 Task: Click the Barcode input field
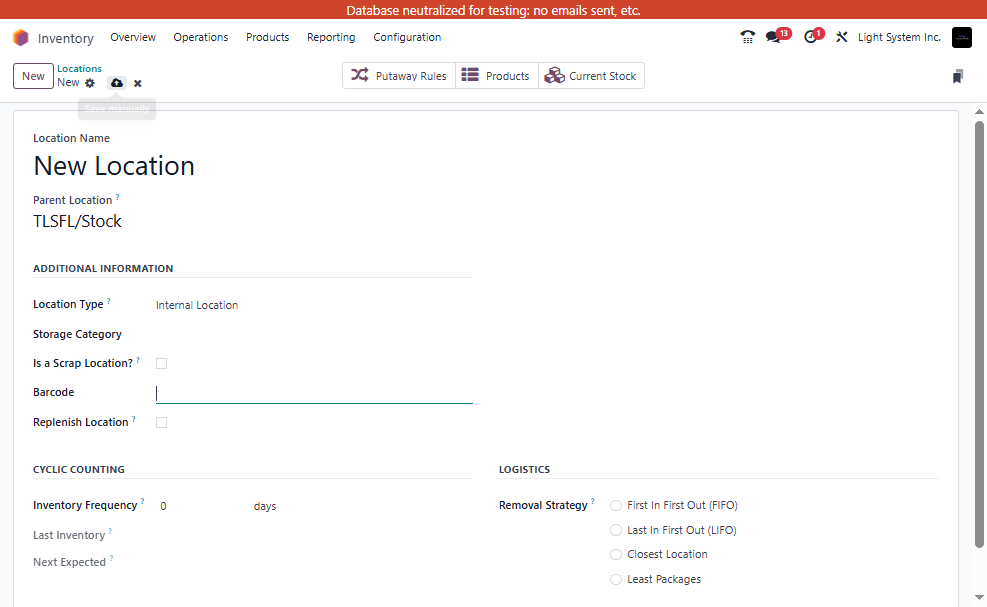[314, 394]
